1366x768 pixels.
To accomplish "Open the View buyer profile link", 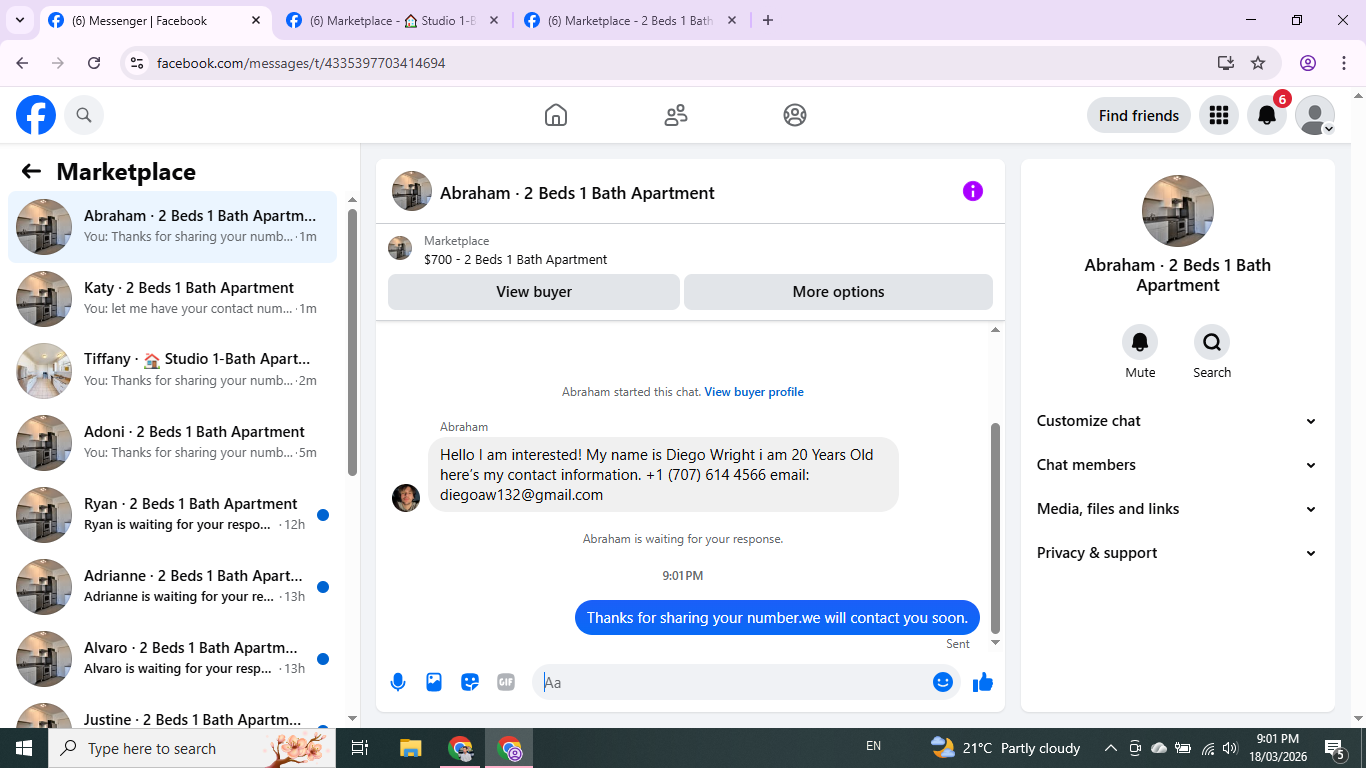I will pos(754,392).
